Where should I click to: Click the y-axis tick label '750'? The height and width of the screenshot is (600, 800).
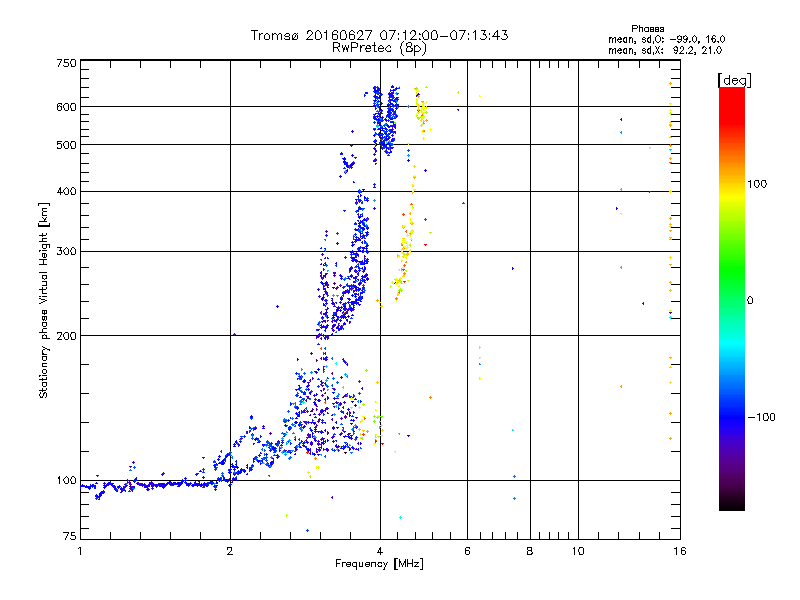(x=66, y=63)
